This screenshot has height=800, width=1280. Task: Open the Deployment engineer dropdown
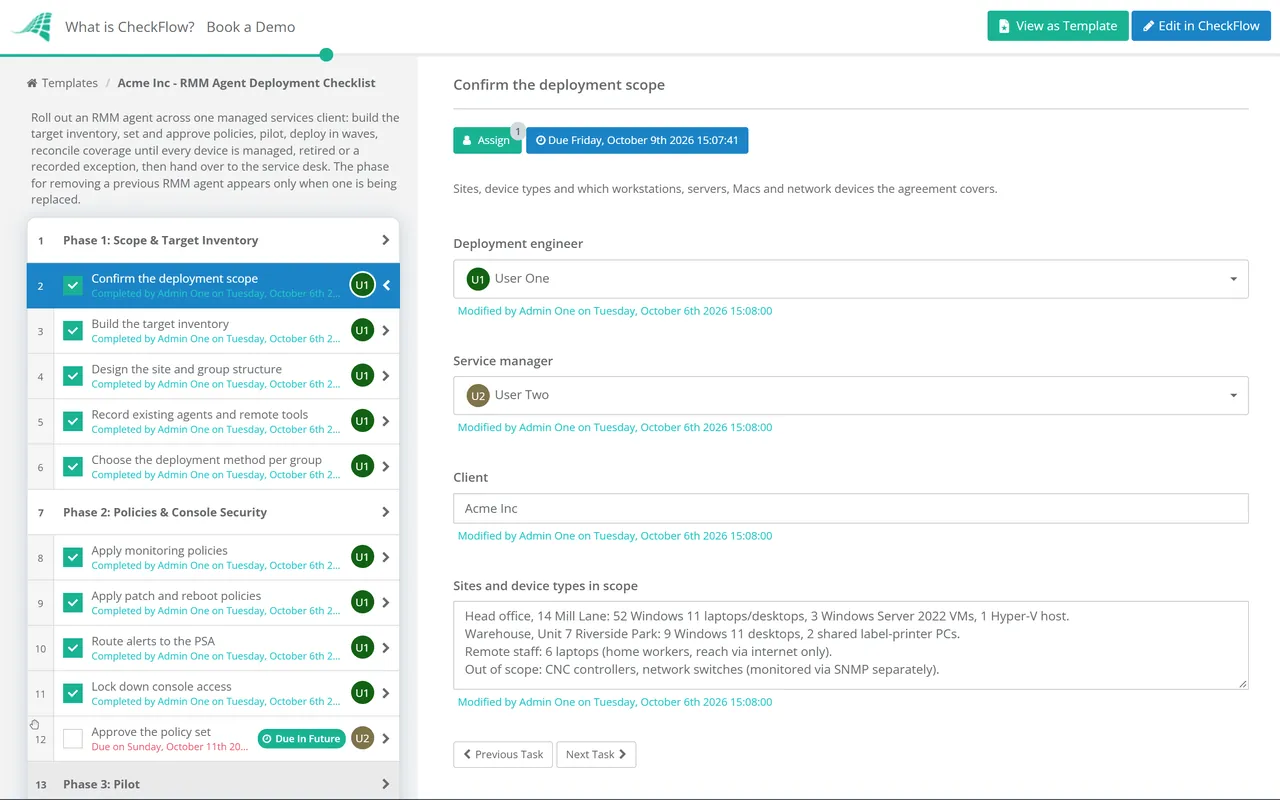(x=851, y=279)
